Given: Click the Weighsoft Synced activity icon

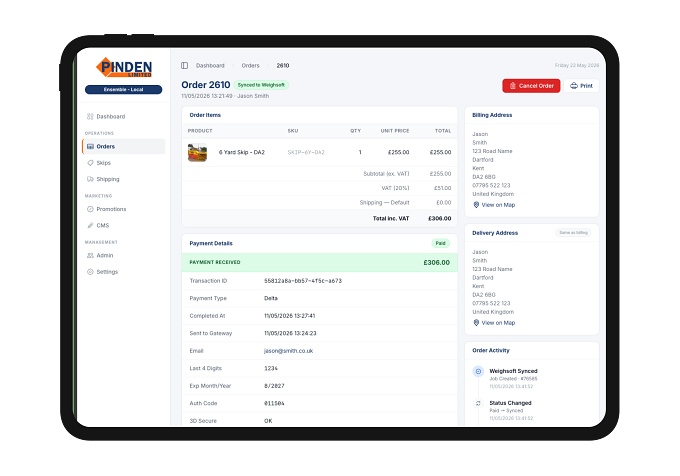Looking at the screenshot, I should coord(478,372).
